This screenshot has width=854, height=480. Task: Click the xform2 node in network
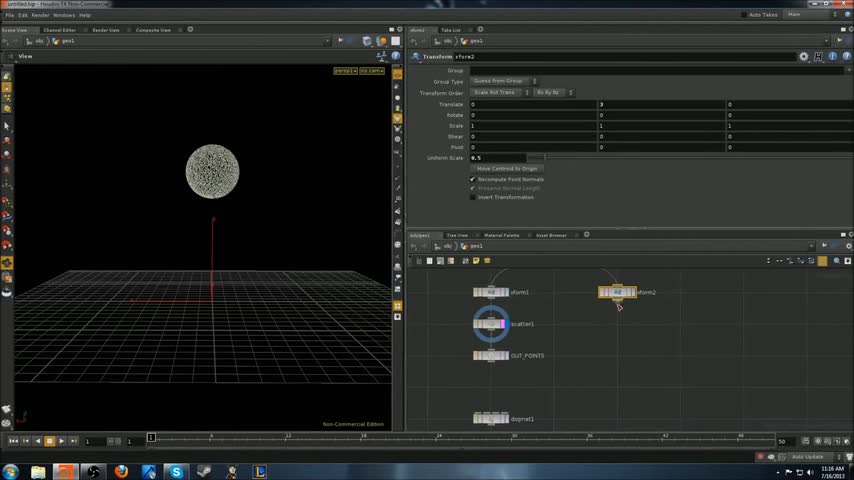[617, 292]
